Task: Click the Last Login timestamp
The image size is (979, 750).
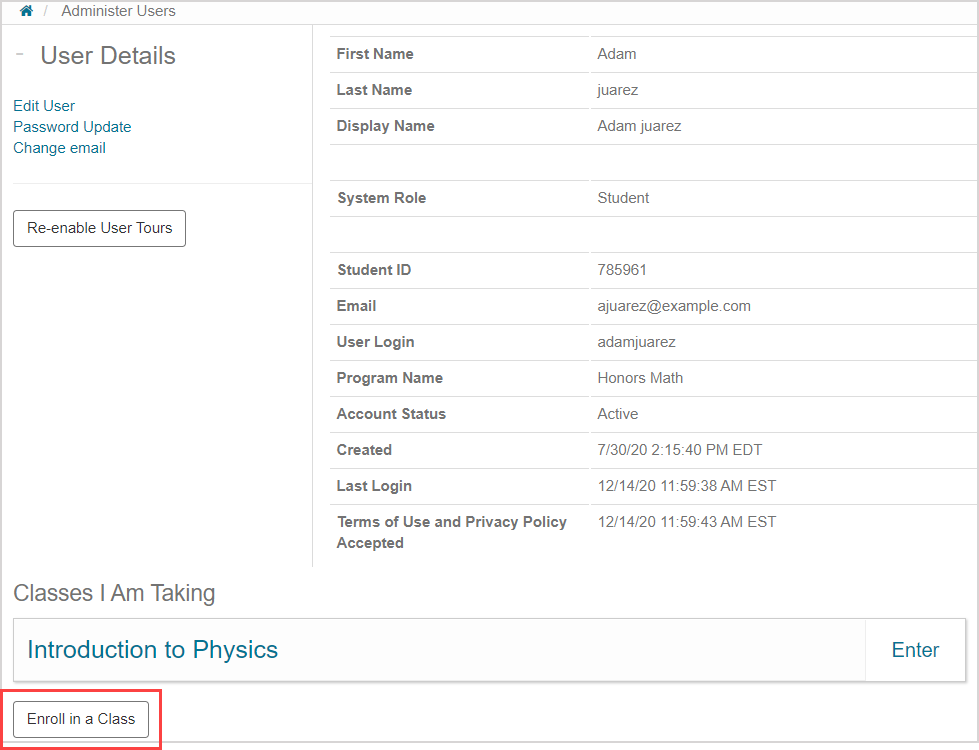Action: pyautogui.click(x=686, y=486)
